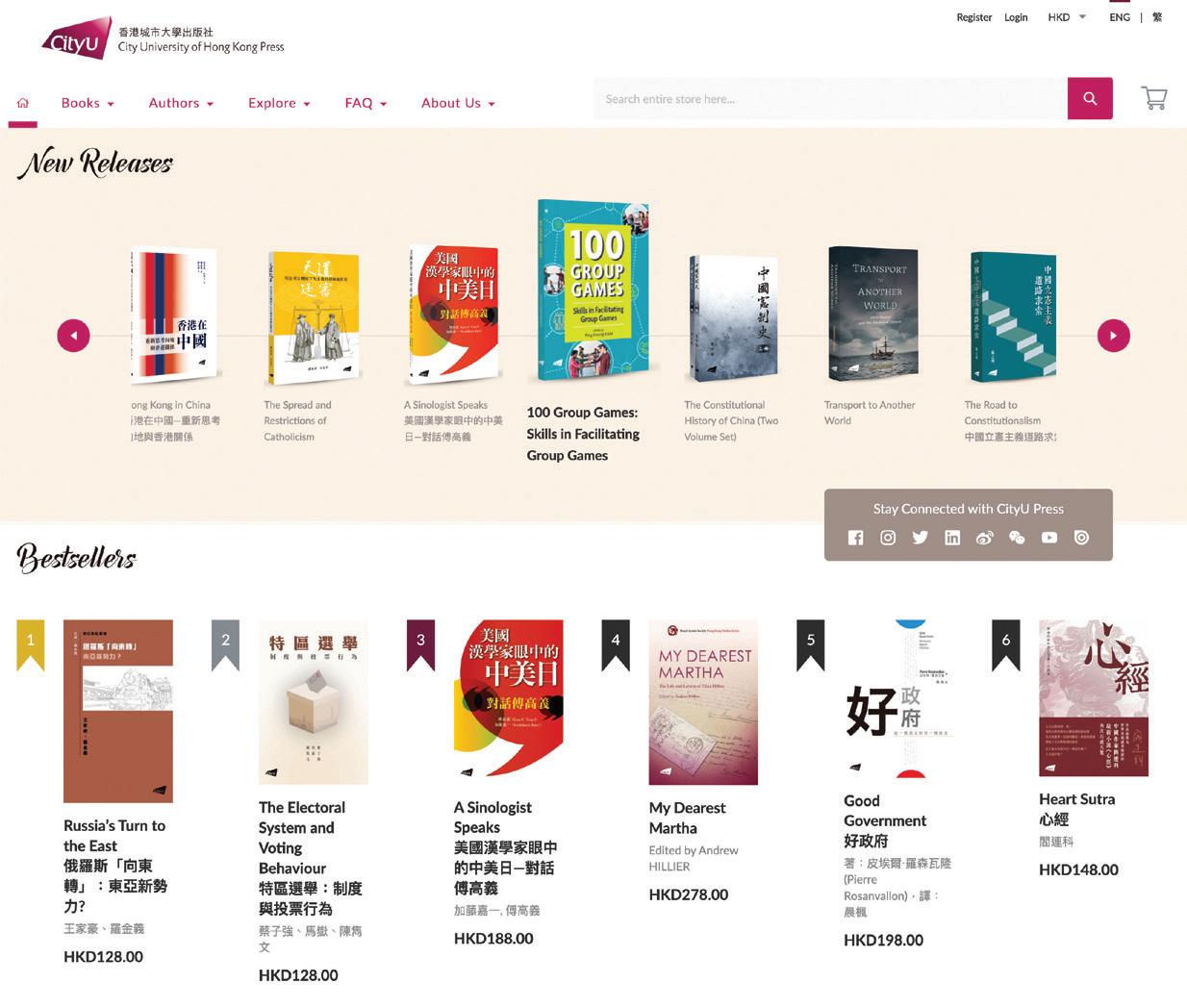Click the Register link
The image size is (1187, 1008).
(x=973, y=17)
